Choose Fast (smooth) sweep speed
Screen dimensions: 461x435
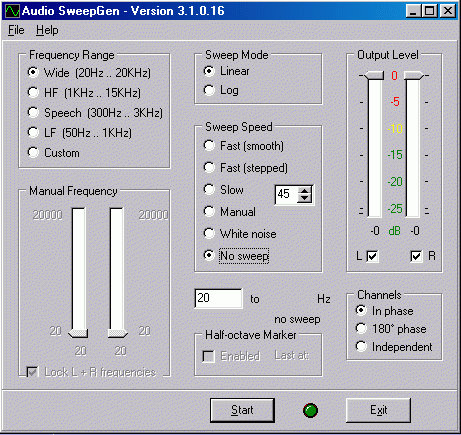tap(244, 146)
